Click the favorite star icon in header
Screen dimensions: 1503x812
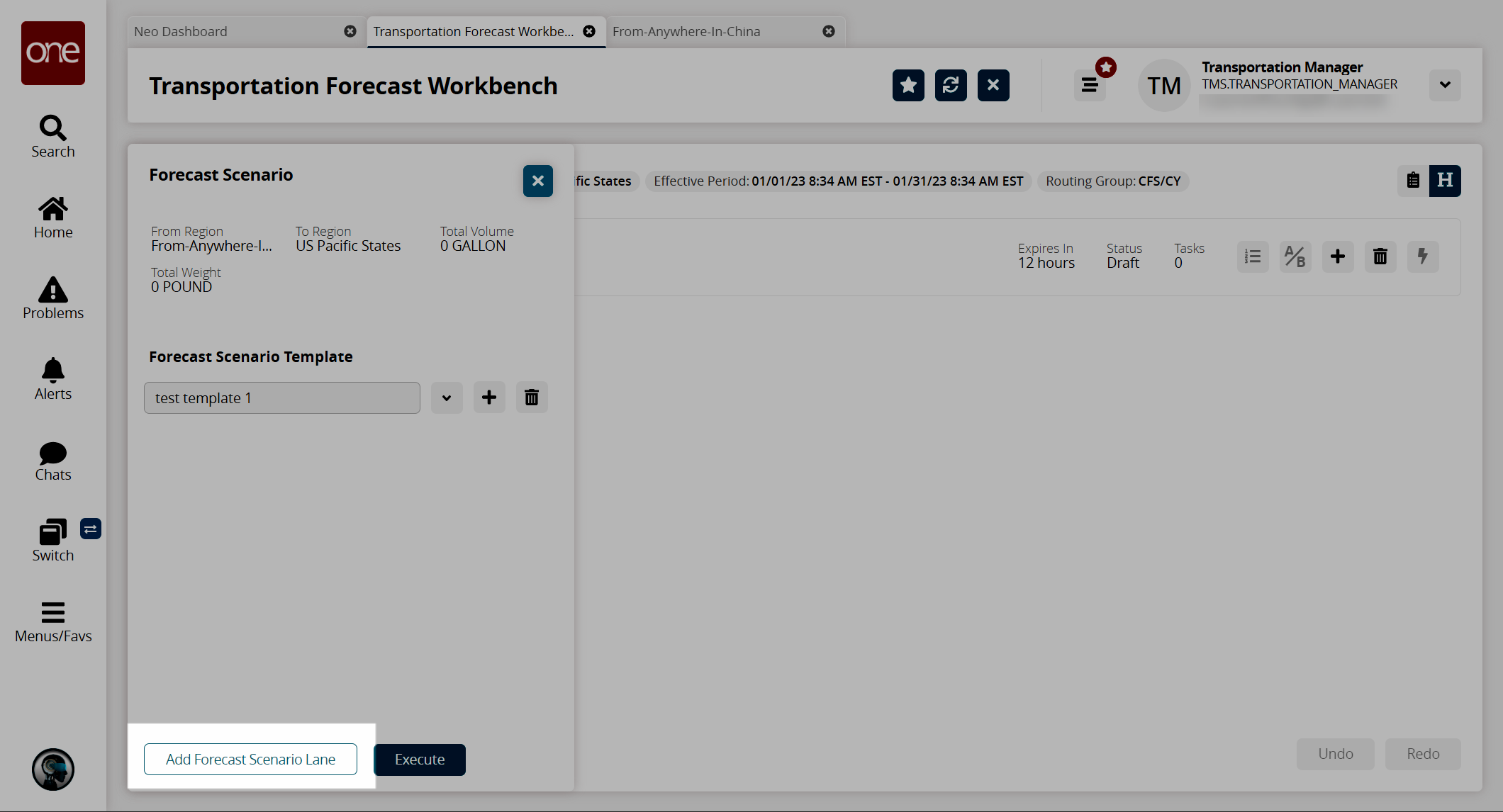click(x=908, y=86)
